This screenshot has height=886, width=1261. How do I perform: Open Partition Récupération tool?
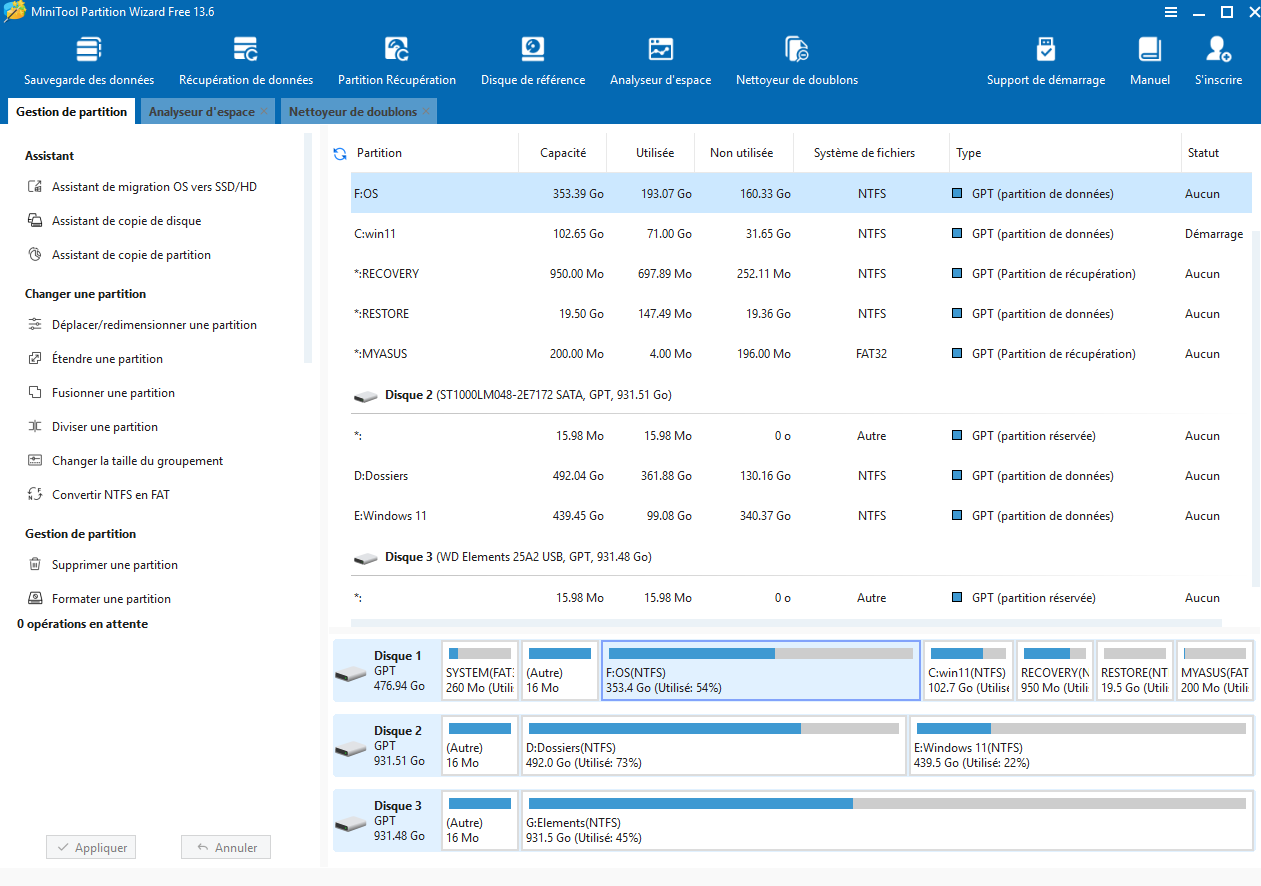(396, 61)
